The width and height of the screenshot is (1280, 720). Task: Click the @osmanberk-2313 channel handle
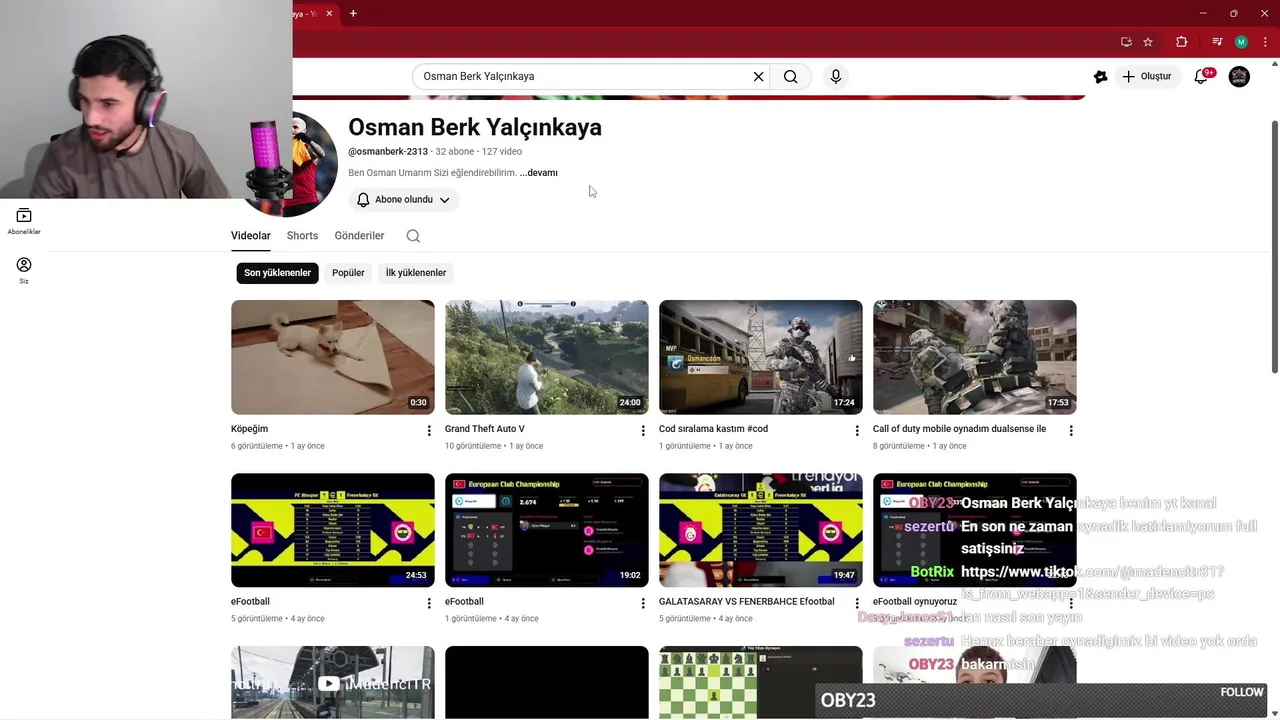coord(388,152)
